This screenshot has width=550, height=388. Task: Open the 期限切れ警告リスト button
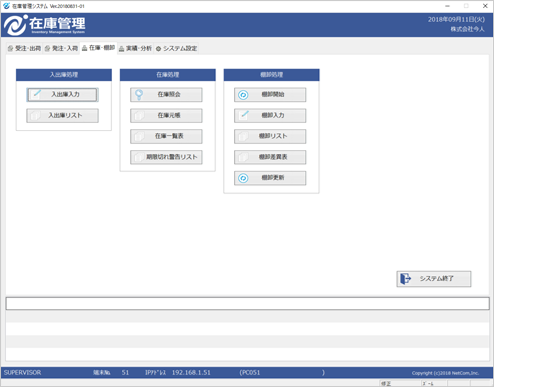point(166,157)
